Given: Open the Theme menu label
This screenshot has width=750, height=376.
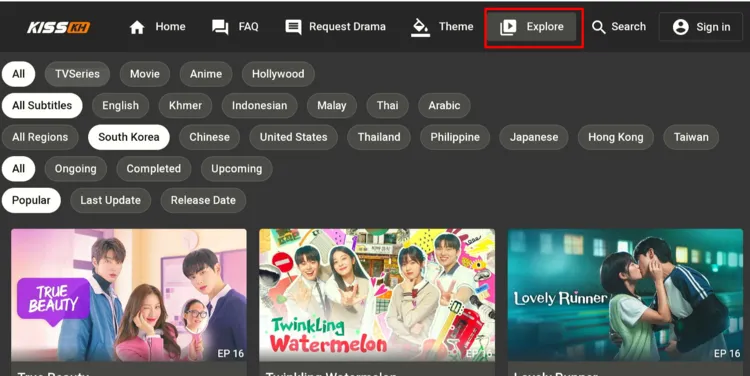Looking at the screenshot, I should (x=456, y=27).
